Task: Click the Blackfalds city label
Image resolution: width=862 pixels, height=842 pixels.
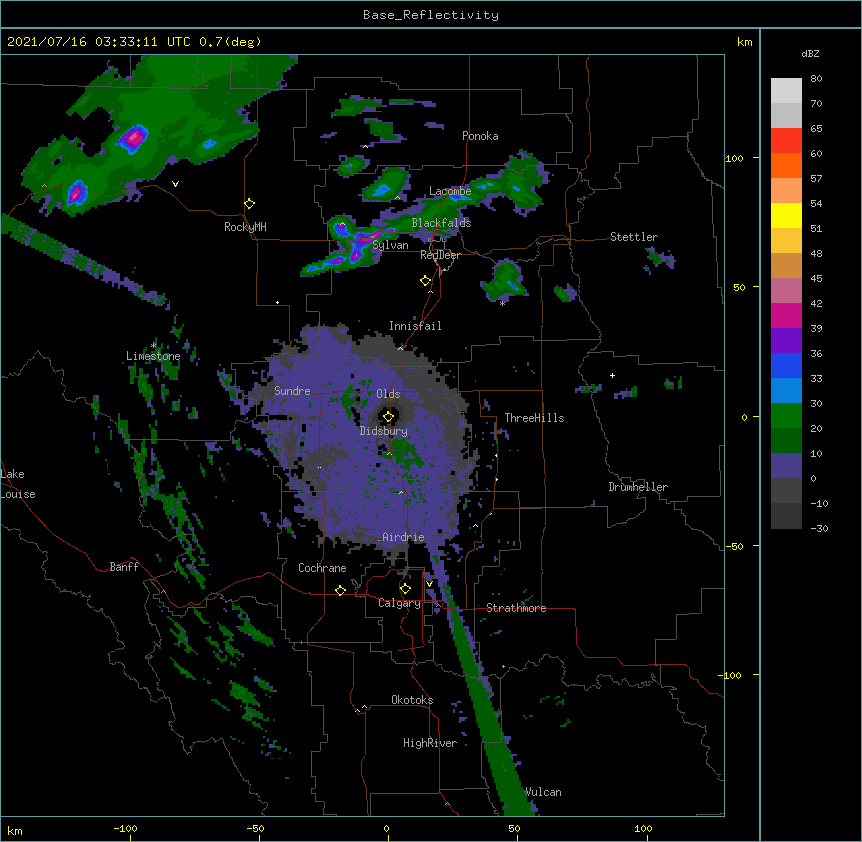Action: [441, 223]
